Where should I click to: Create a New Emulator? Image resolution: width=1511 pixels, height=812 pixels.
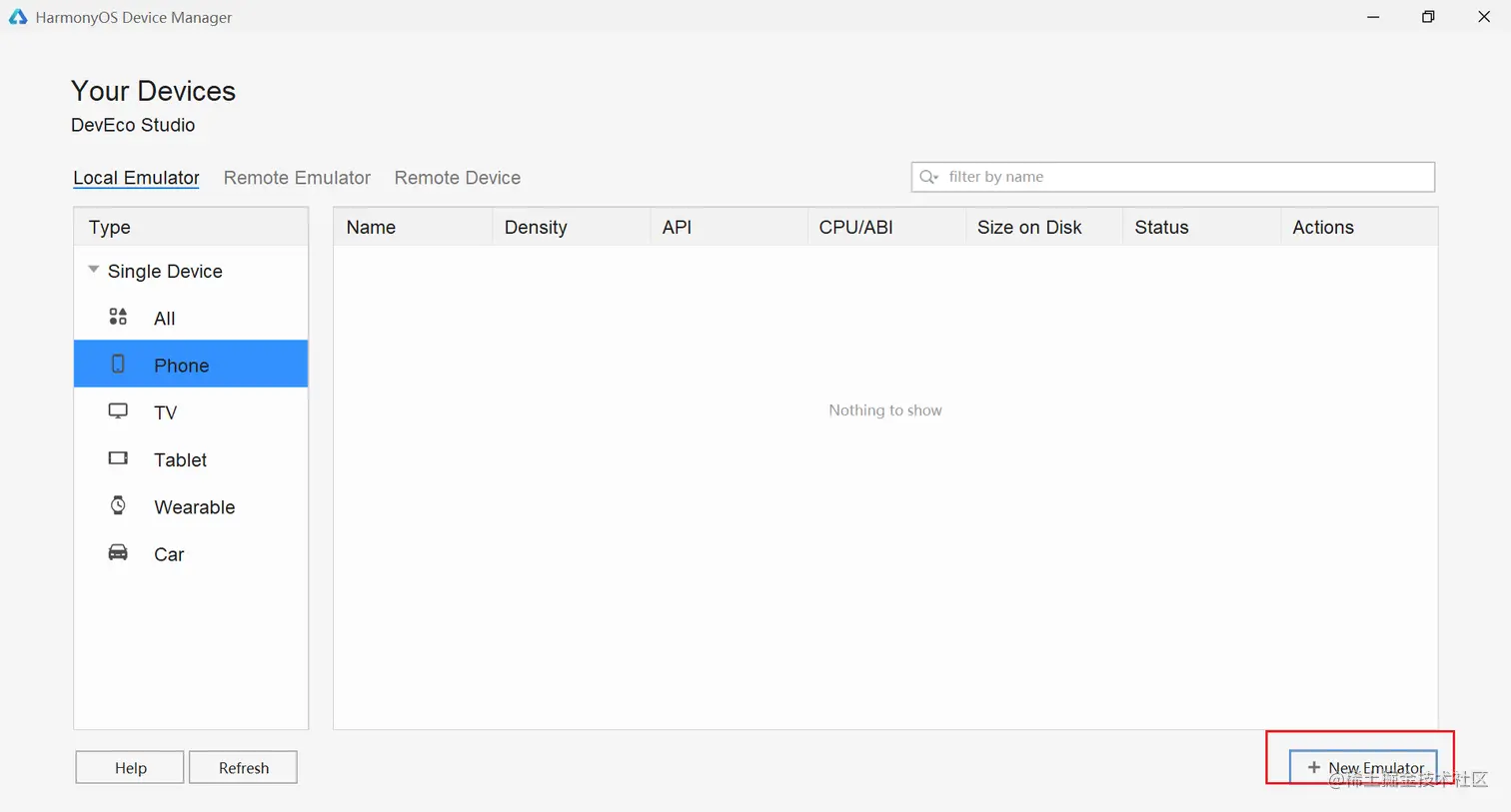pos(1363,766)
